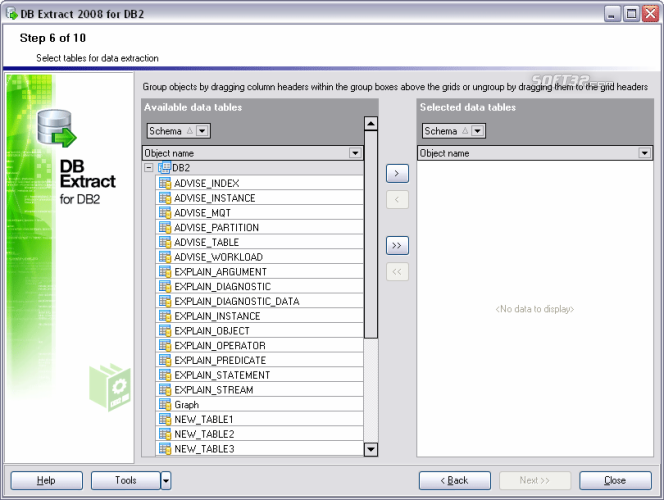664x500 pixels.
Task: Click the single left arrow remove button
Action: (397, 200)
